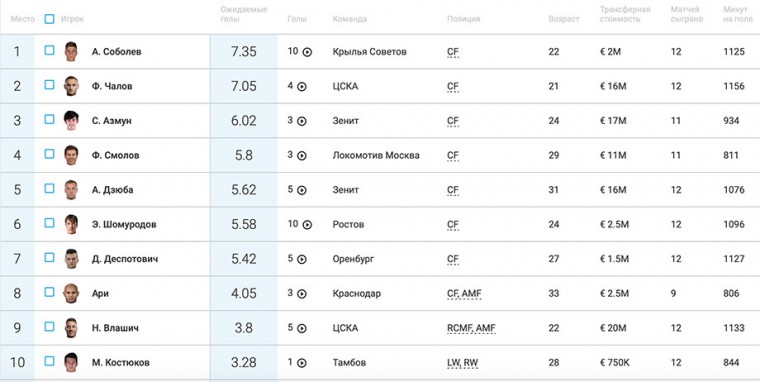
Task: Play А. Дзюба goal clips
Action: coord(301,190)
